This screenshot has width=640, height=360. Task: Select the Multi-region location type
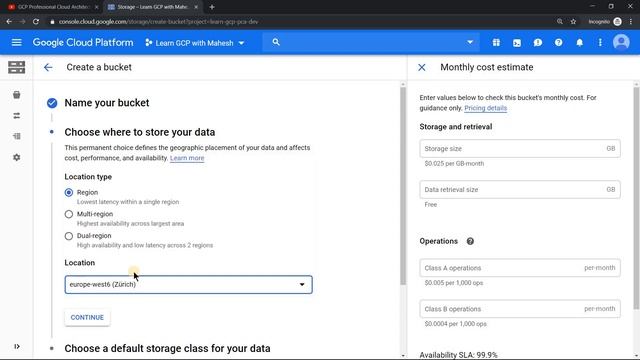tap(69, 214)
